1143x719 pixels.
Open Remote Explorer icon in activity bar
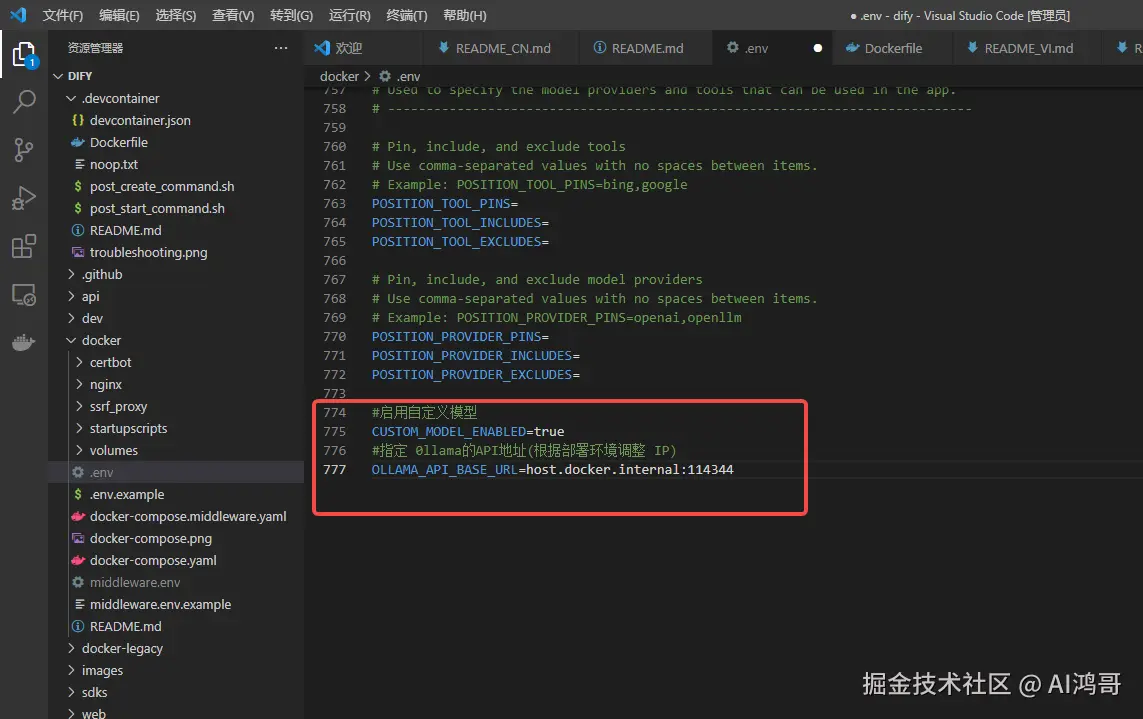[23, 295]
